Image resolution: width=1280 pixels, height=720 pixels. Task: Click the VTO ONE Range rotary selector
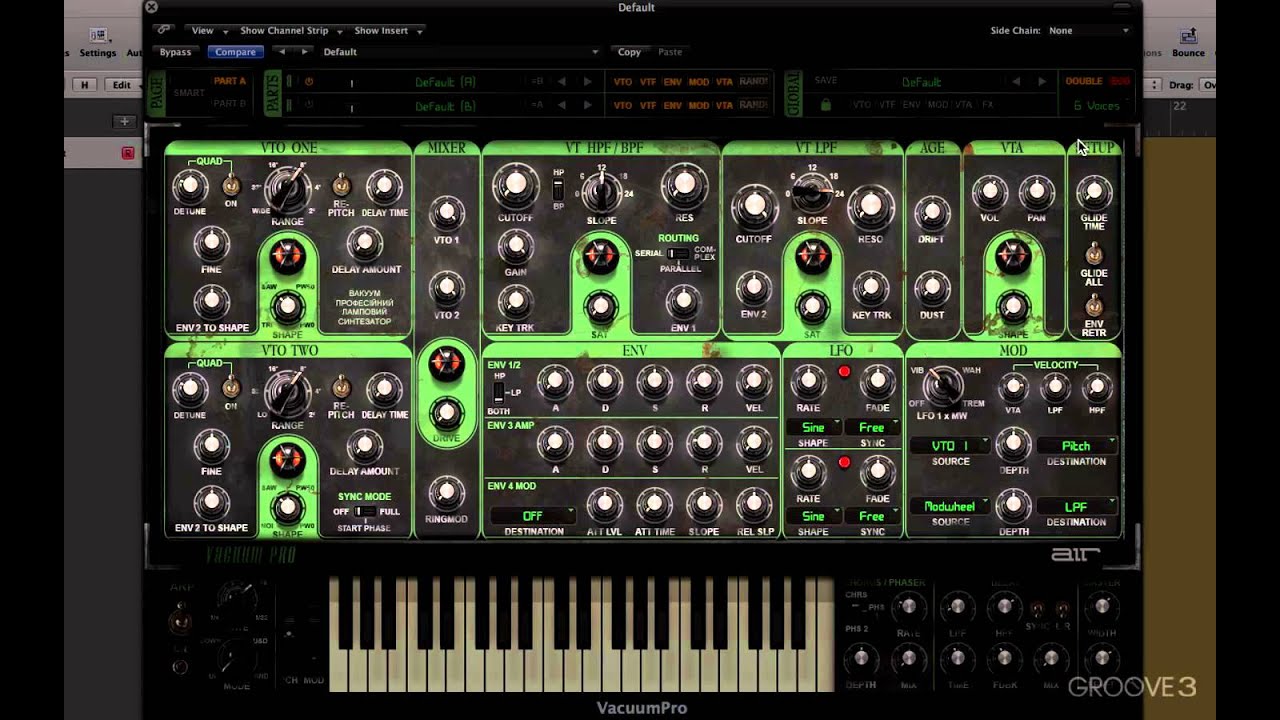point(287,191)
